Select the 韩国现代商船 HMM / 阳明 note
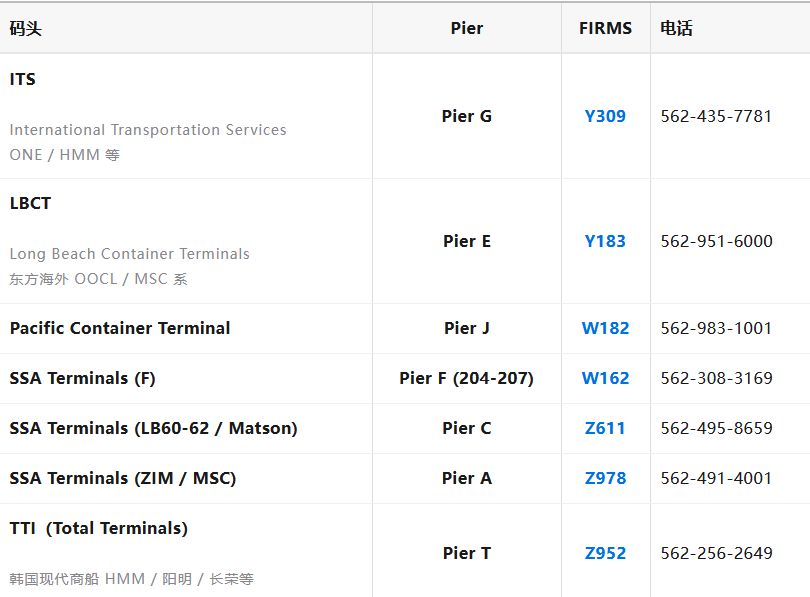The height and width of the screenshot is (597, 810). coord(132,579)
